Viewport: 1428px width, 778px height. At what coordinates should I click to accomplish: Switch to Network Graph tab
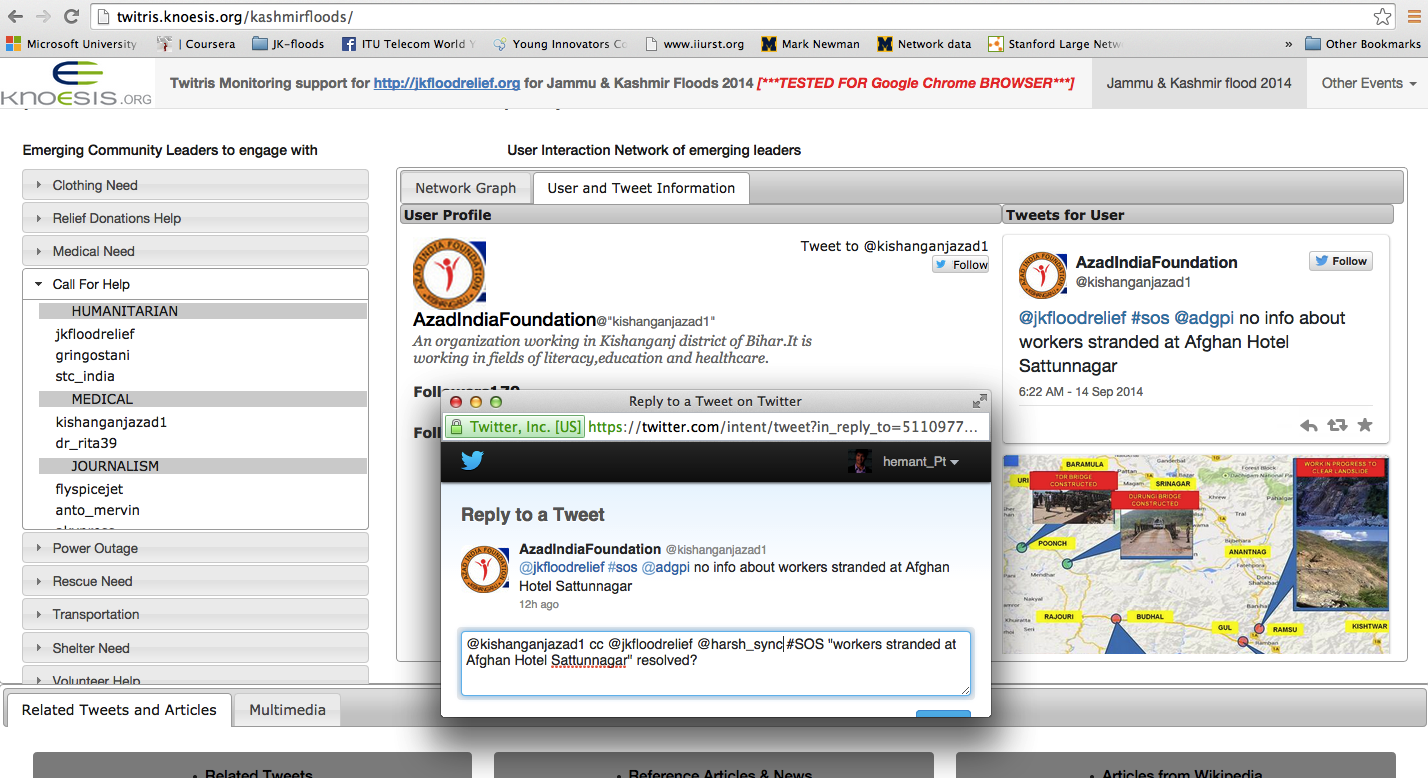coord(466,188)
